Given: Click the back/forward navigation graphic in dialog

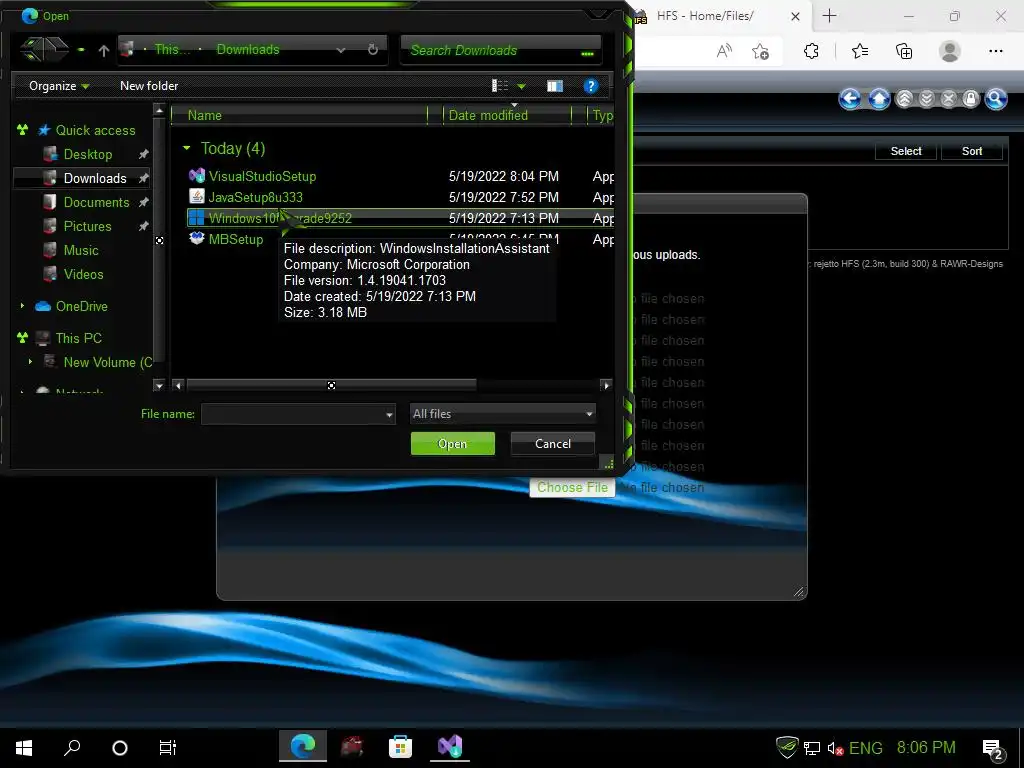Looking at the screenshot, I should point(44,50).
